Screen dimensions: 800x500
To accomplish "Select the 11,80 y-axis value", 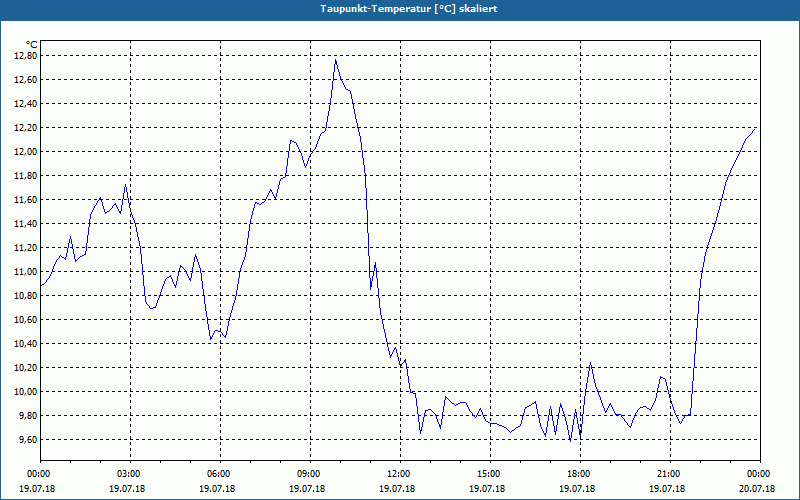I will [x=26, y=176].
